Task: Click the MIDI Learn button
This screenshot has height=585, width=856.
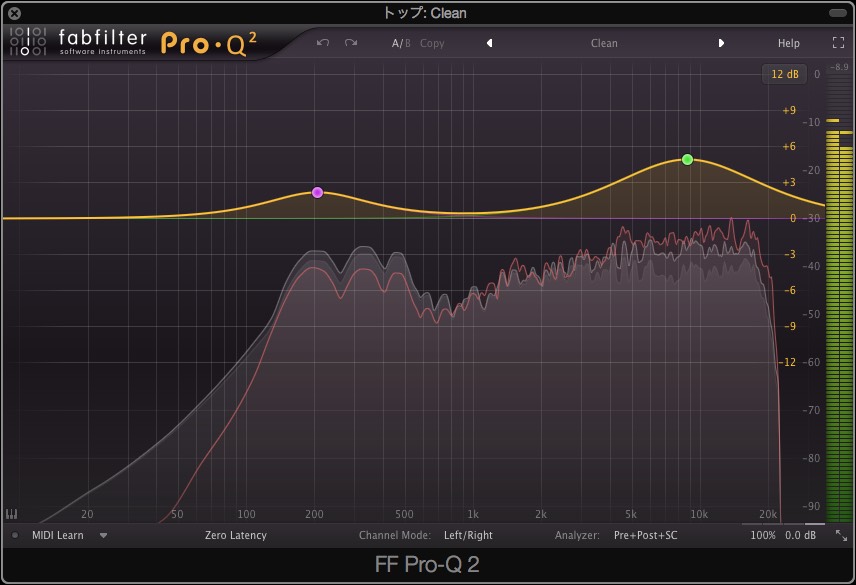Action: pyautogui.click(x=57, y=535)
